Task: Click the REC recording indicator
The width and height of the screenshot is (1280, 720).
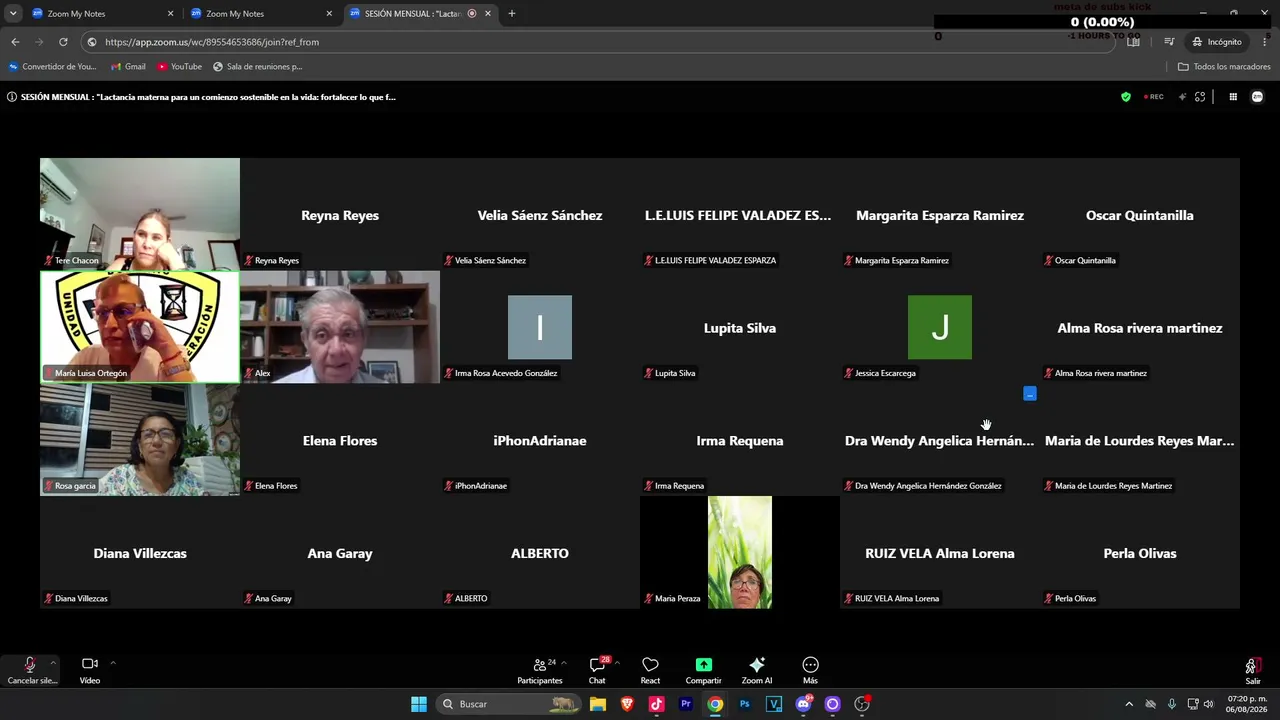Action: pos(1154,97)
